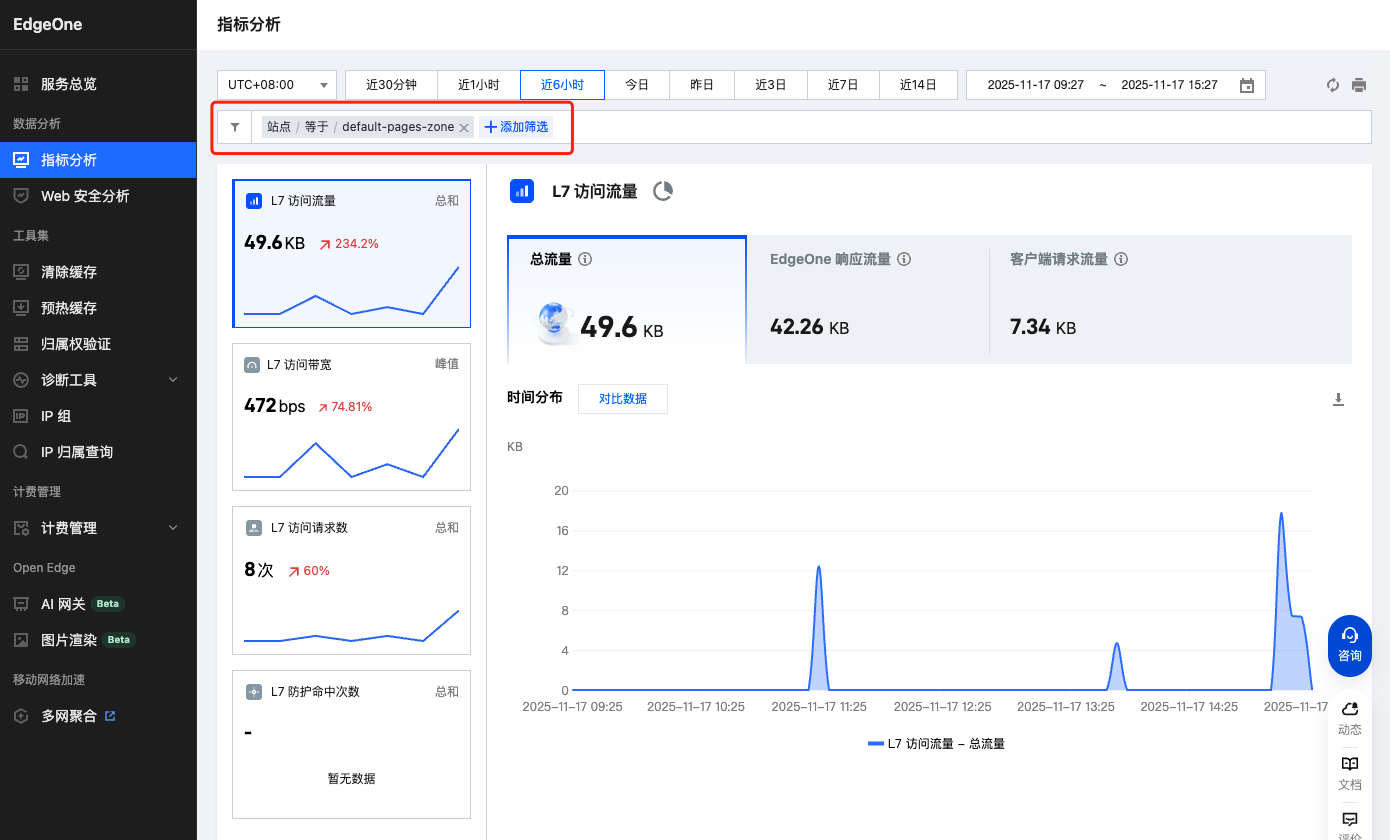
Task: Download chart data with the download icon
Action: click(1338, 400)
